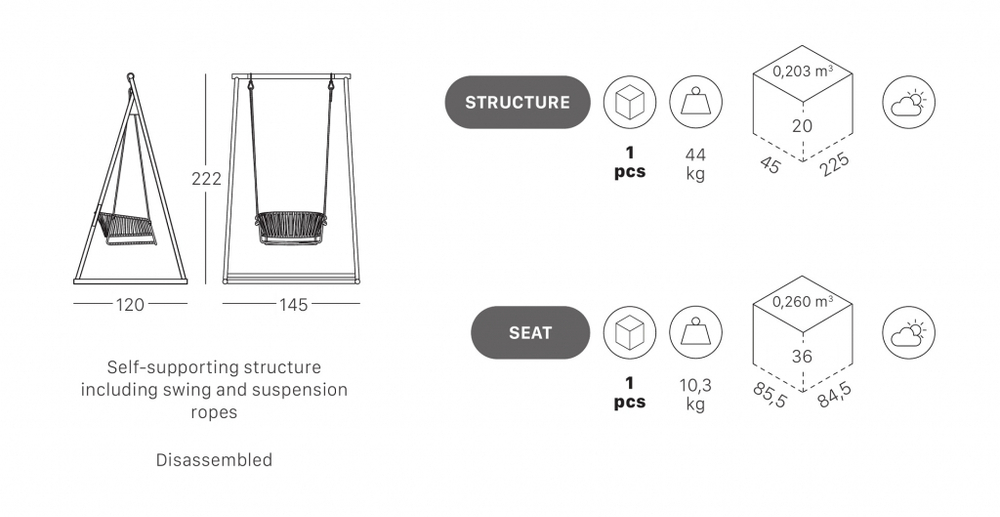Click the package cube icon beside SEAT
The height and width of the screenshot is (517, 1000).
[x=630, y=332]
